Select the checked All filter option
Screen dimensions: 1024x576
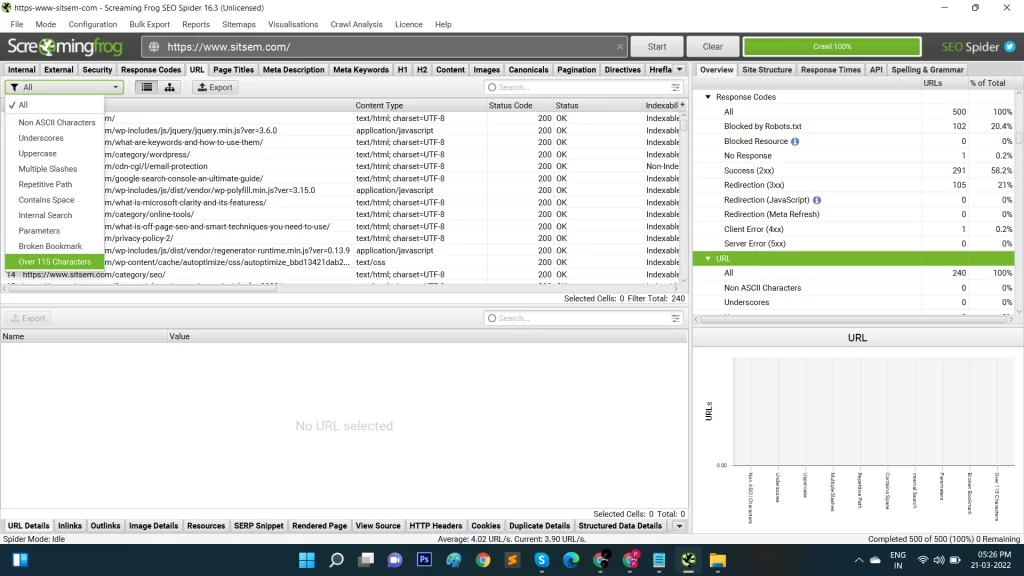54,105
